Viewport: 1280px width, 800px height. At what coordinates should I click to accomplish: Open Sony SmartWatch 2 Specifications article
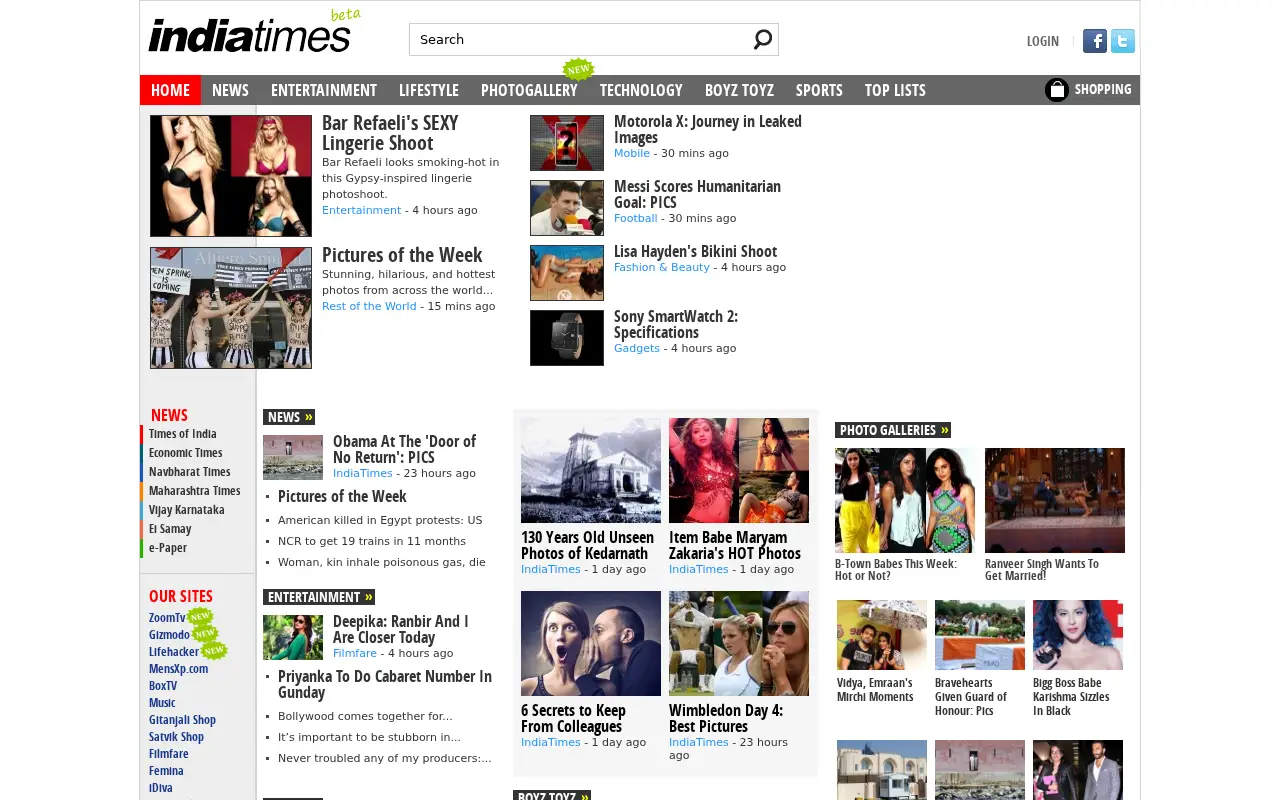(676, 324)
